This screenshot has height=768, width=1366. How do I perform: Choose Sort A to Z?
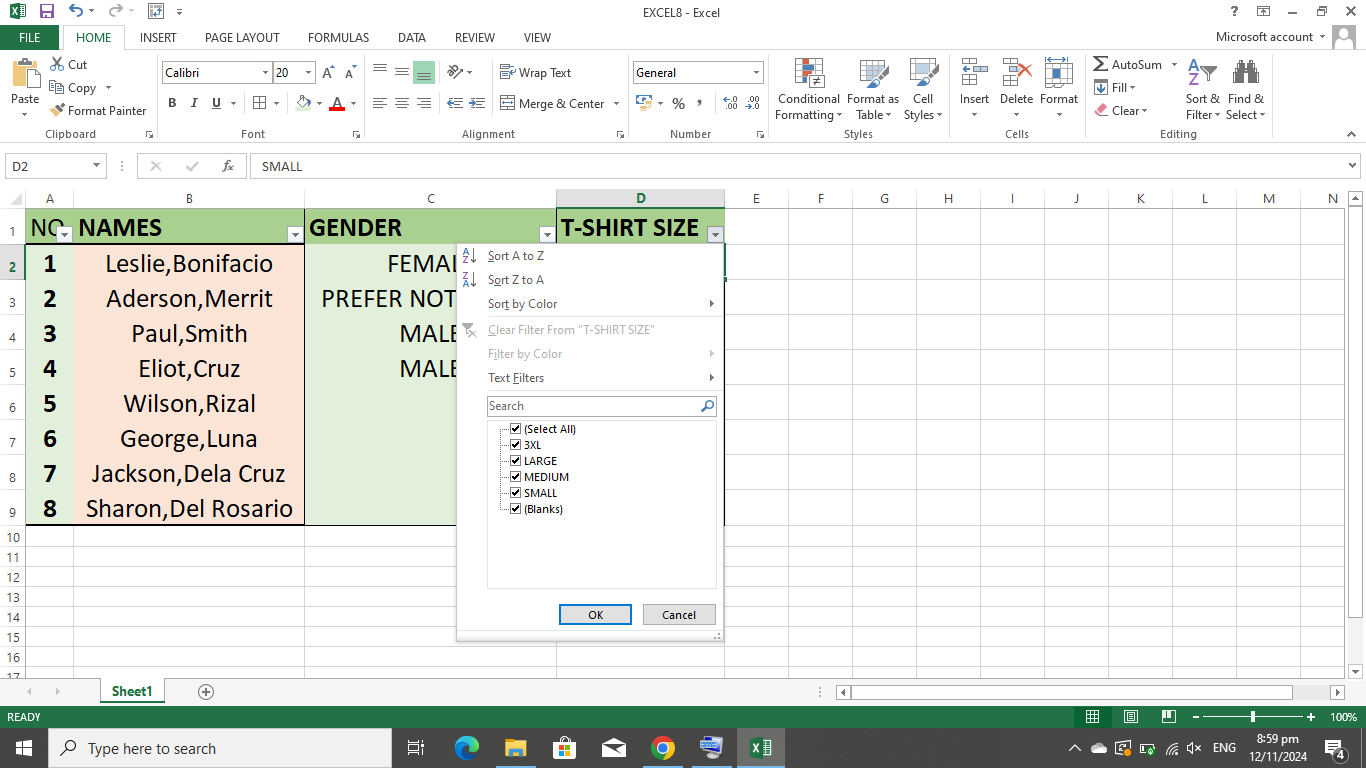[x=515, y=256]
